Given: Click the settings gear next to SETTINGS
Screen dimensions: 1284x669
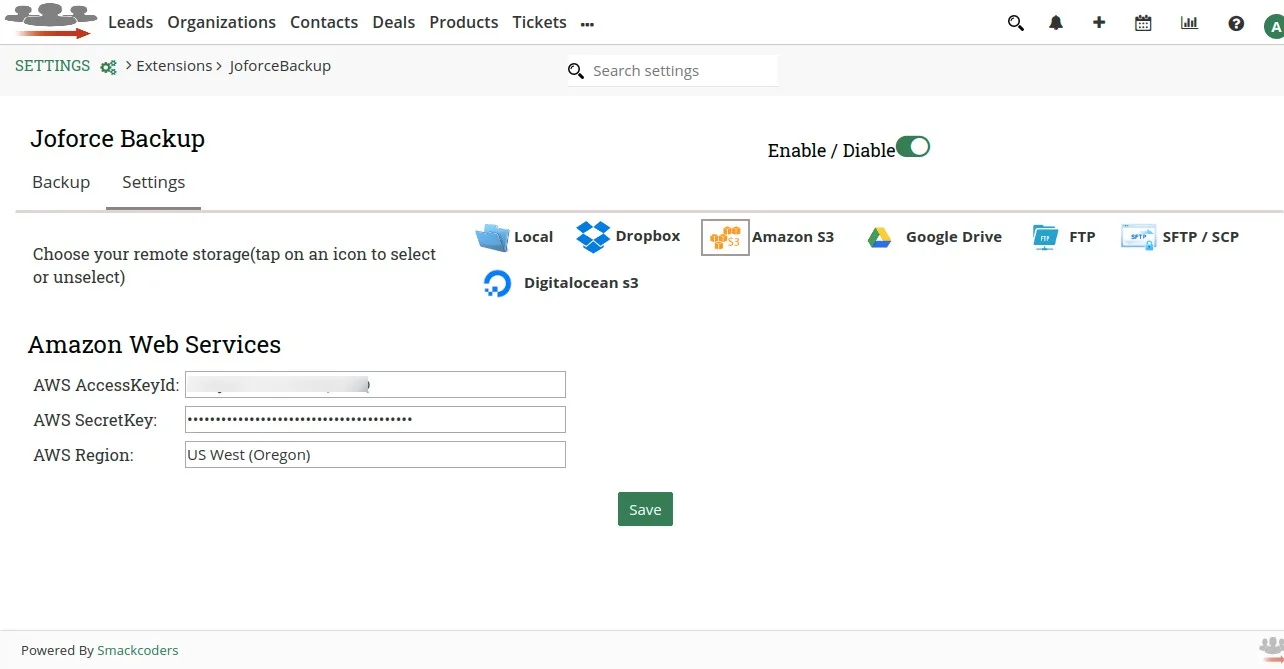Looking at the screenshot, I should pyautogui.click(x=107, y=66).
